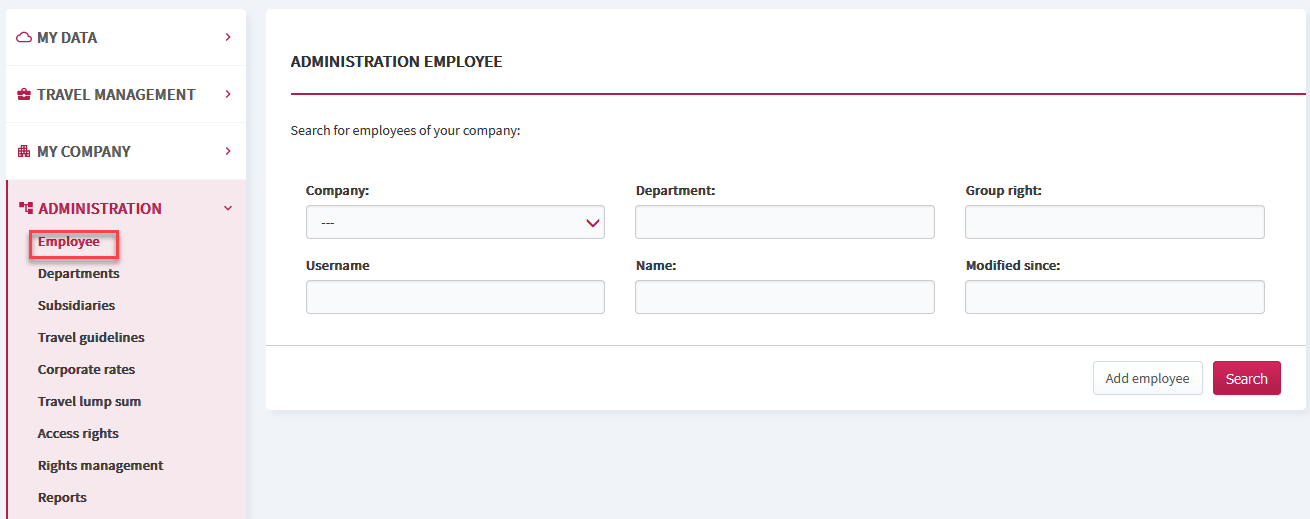
Task: Focus the Username input field
Action: (455, 297)
